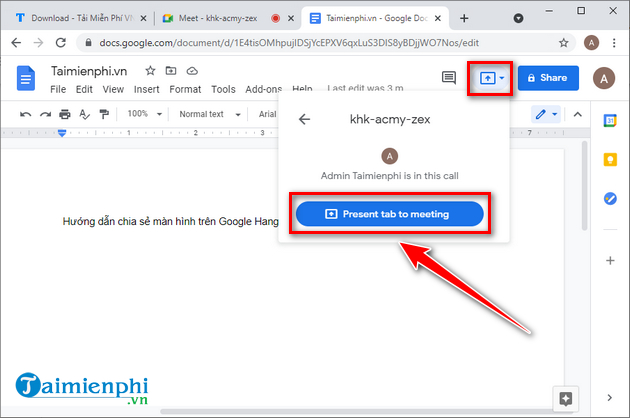Click the recording indicator on Meet tab
Image resolution: width=630 pixels, height=418 pixels.
click(x=276, y=18)
